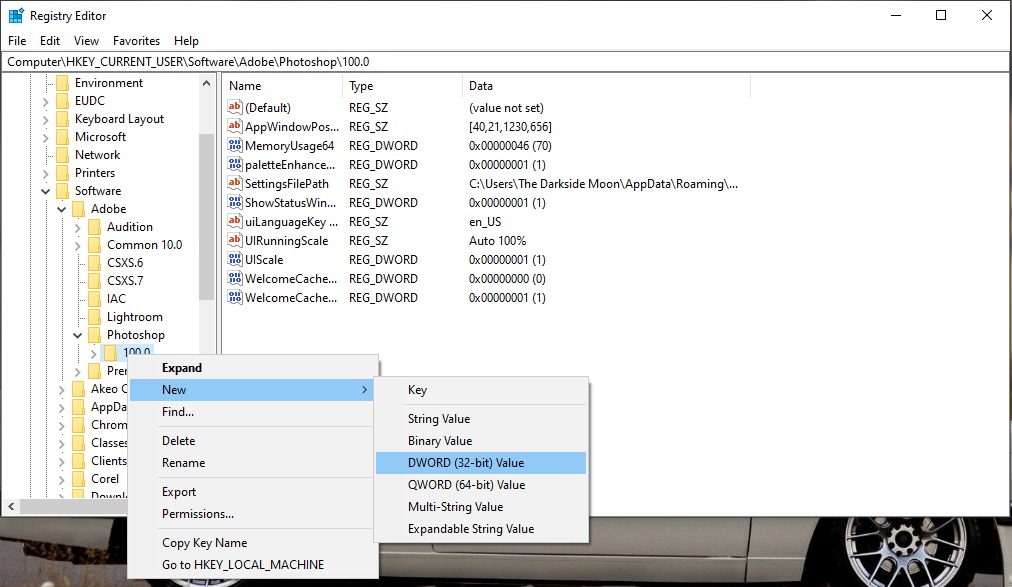Select Expandable String Value option
1012x587 pixels.
(481, 529)
